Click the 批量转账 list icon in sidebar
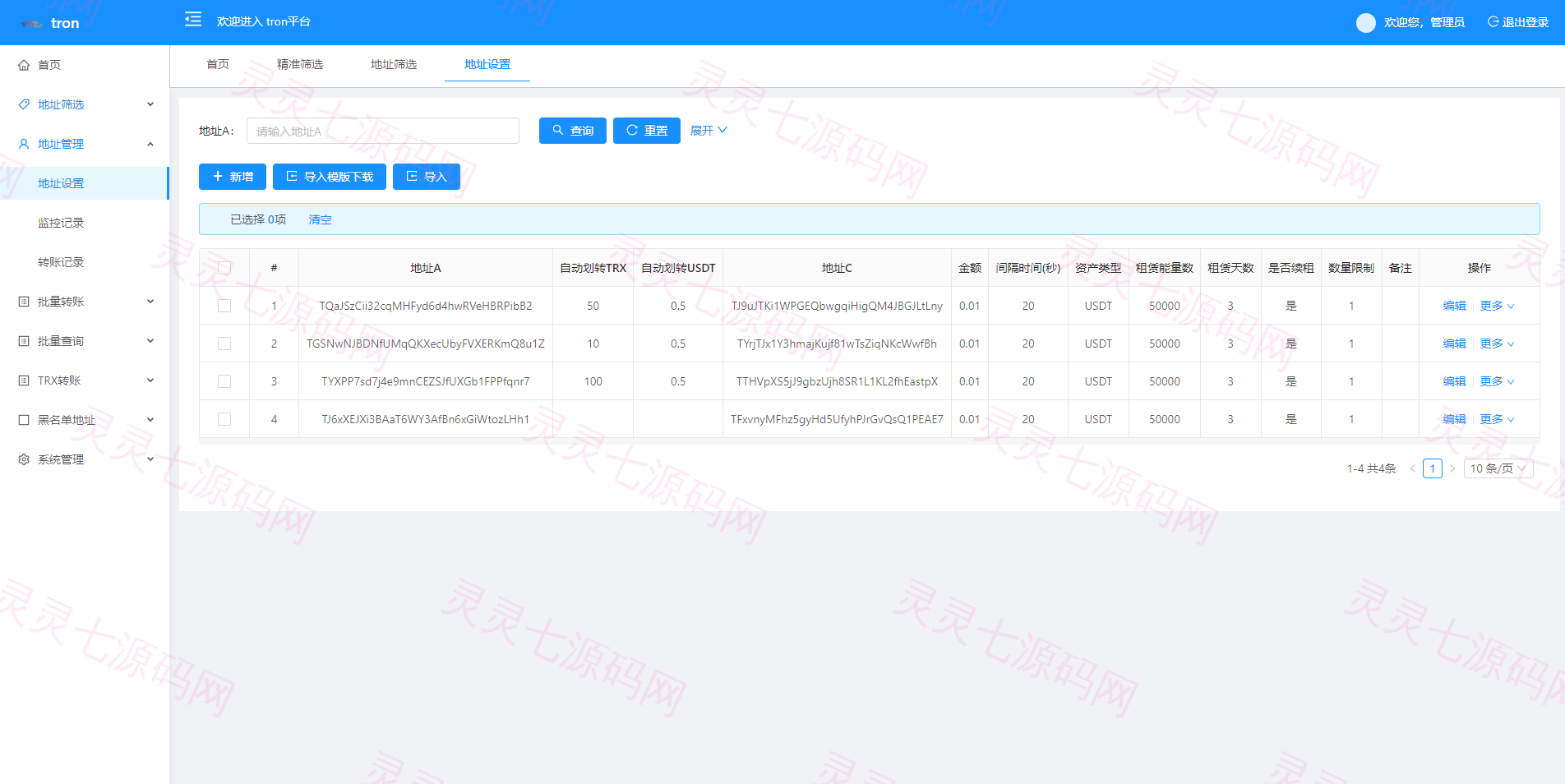The height and width of the screenshot is (784, 1565). [24, 302]
